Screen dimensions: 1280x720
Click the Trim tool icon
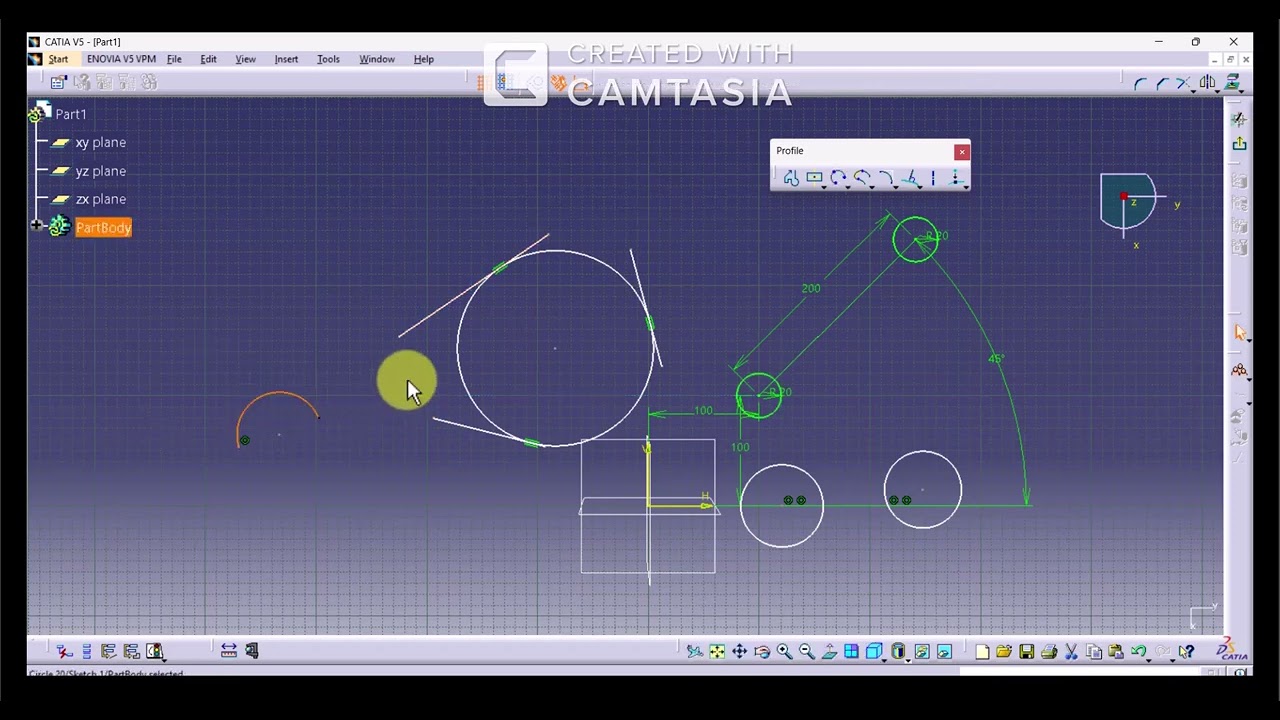pos(1184,83)
